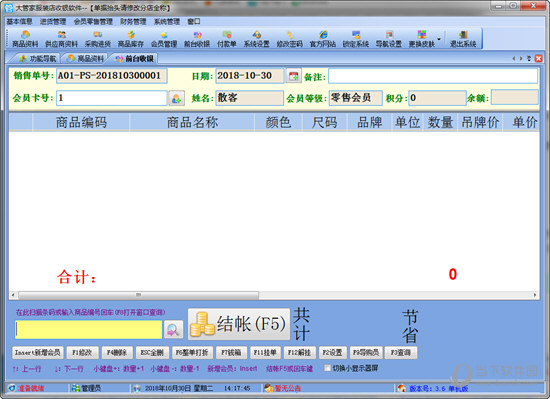Image resolution: width=550 pixels, height=399 pixels.
Task: Select 前台收银 tab
Action: point(134,59)
